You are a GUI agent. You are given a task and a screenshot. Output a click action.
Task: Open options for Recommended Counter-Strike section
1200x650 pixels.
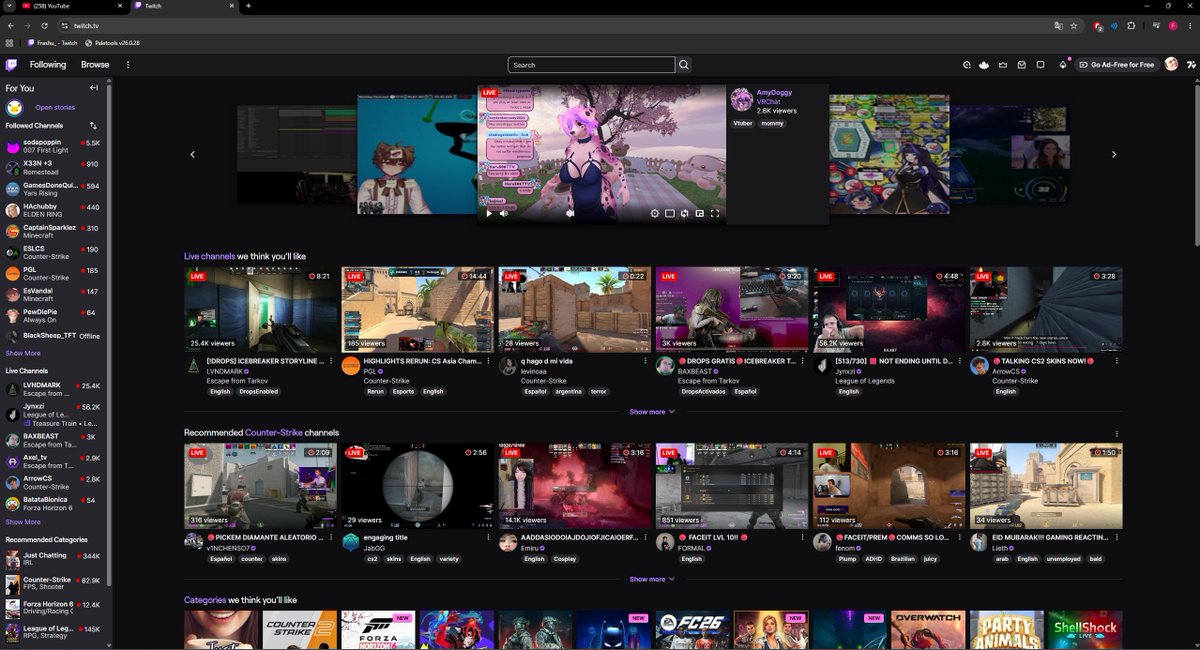point(1117,433)
